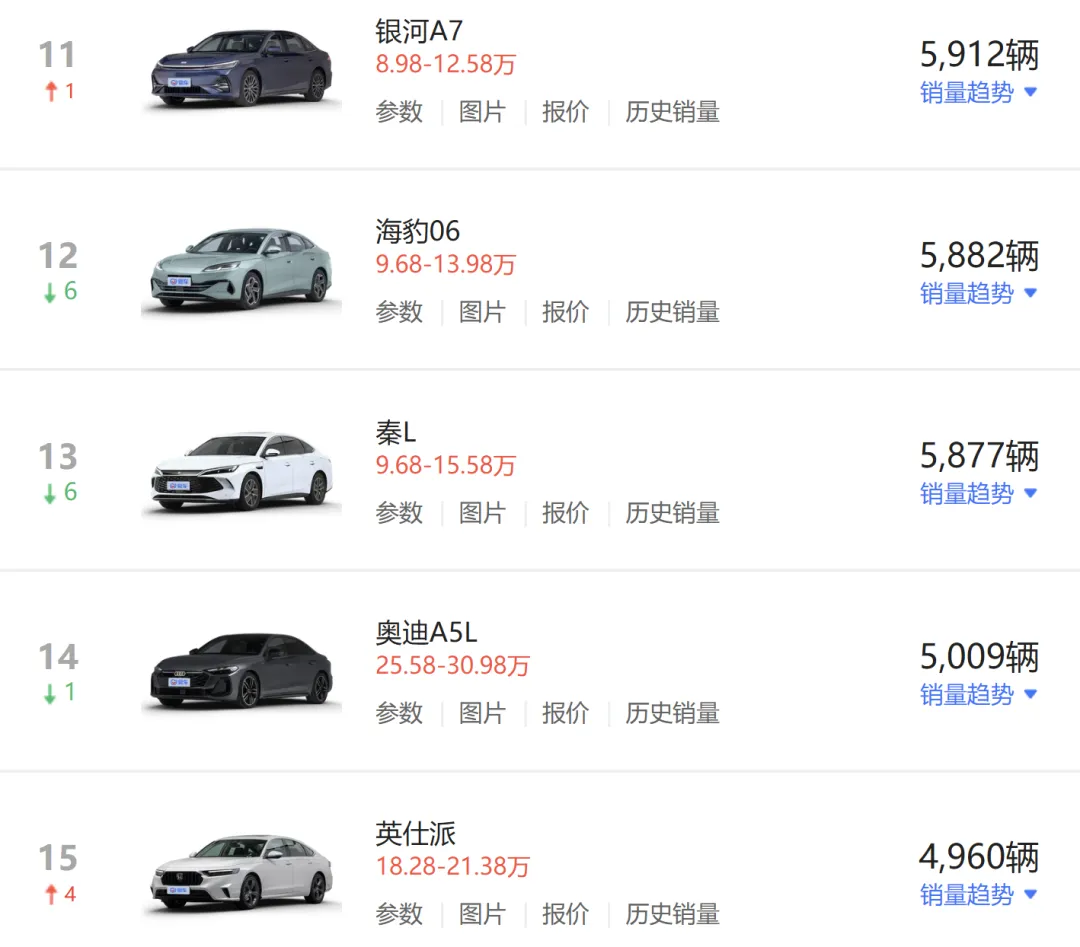The height and width of the screenshot is (947, 1080).
Task: Open 图片 link for 秦L
Action: tap(482, 513)
